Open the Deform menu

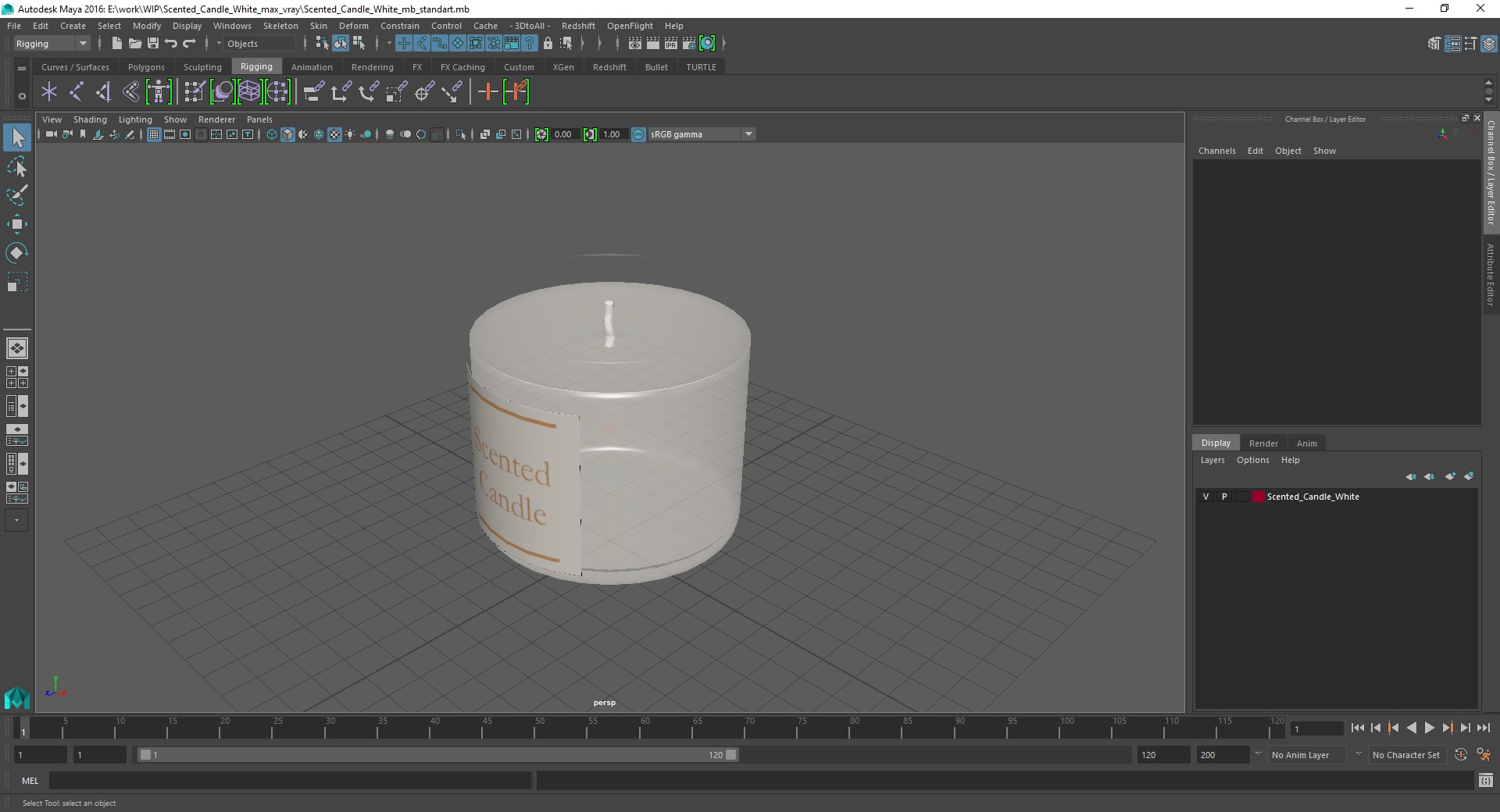(x=353, y=26)
